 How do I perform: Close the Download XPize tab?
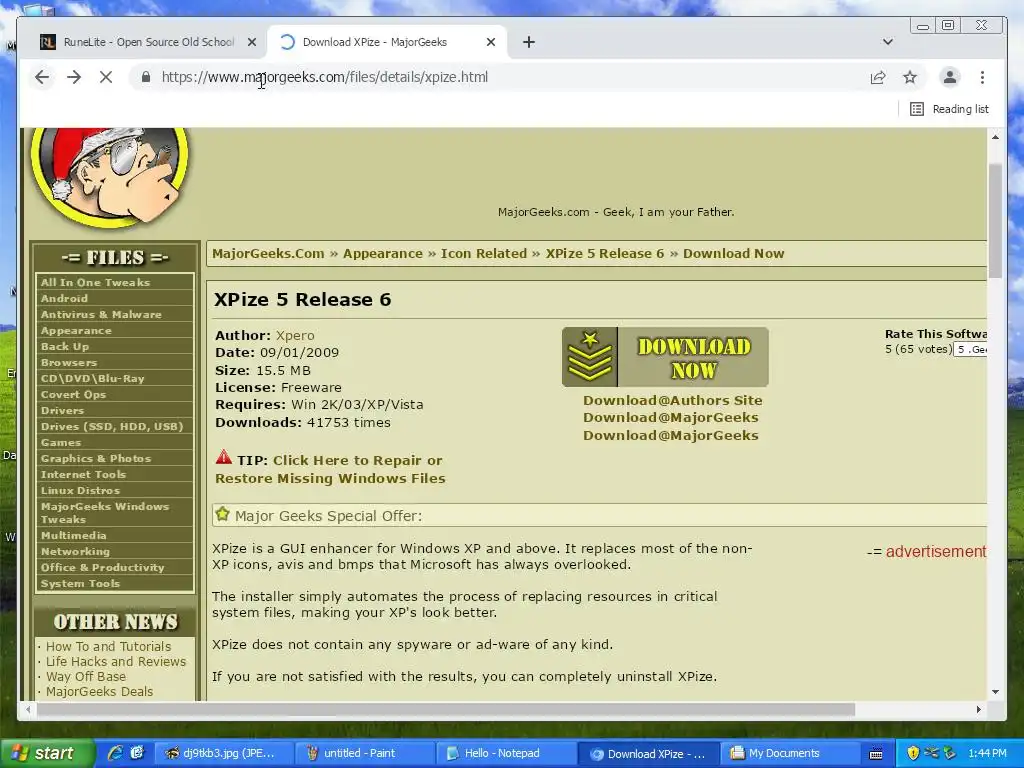pos(491,42)
